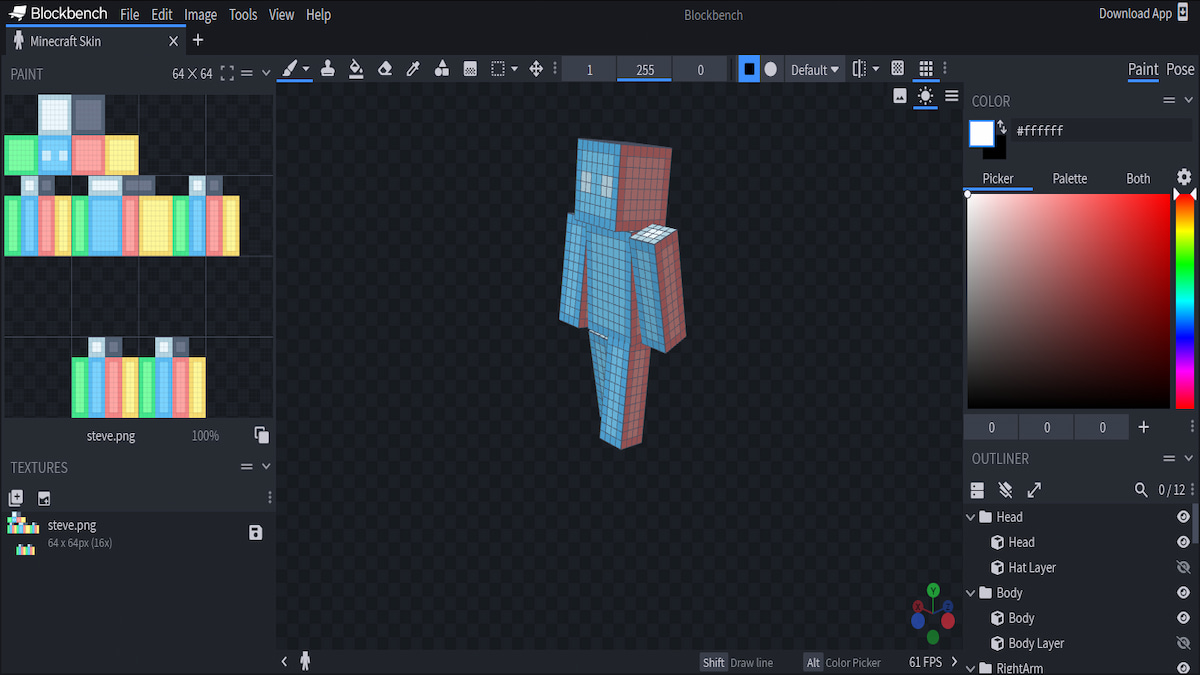Pick a hue on the vertical color slider
The image size is (1200, 675).
[x=1186, y=300]
